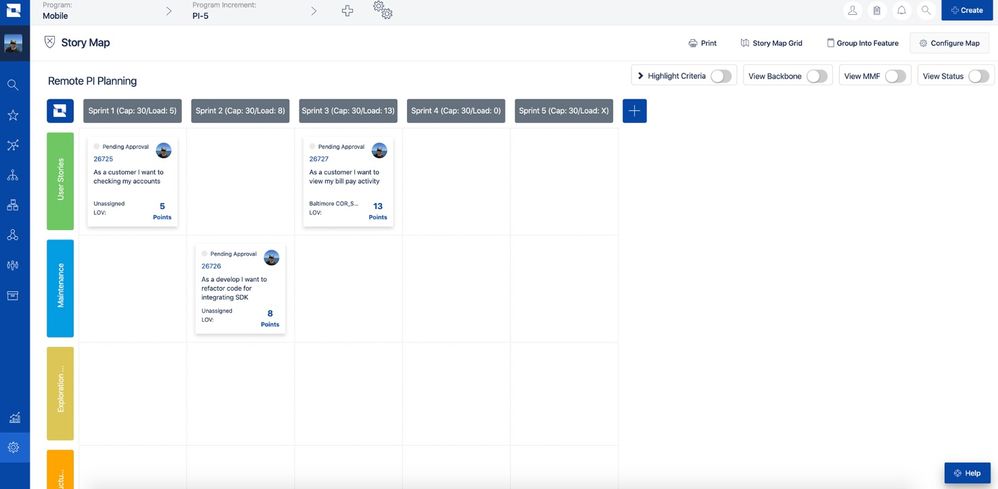Click the chevron after Program Mobile

point(169,11)
